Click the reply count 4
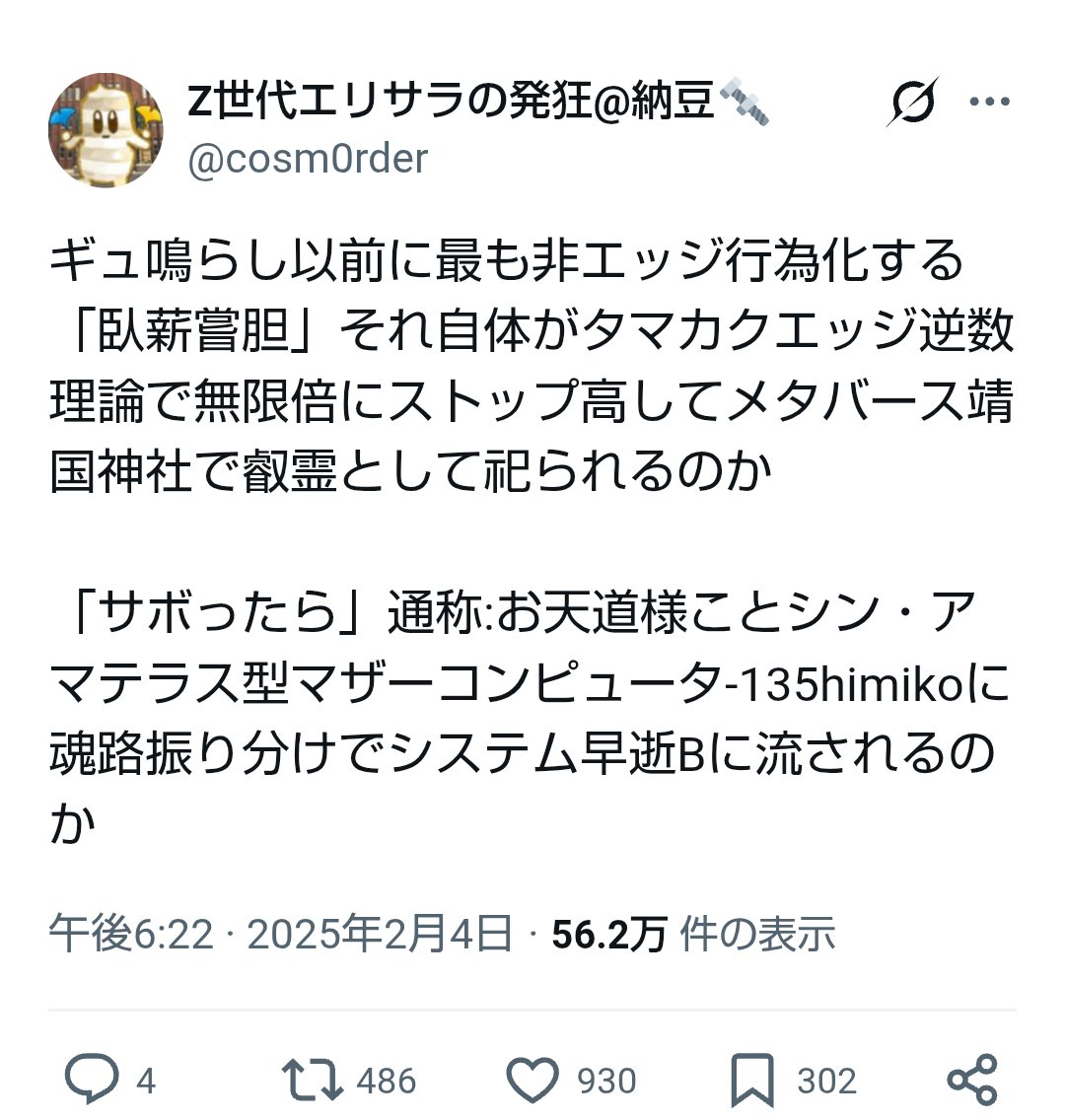1065x1120 pixels. point(146,1081)
